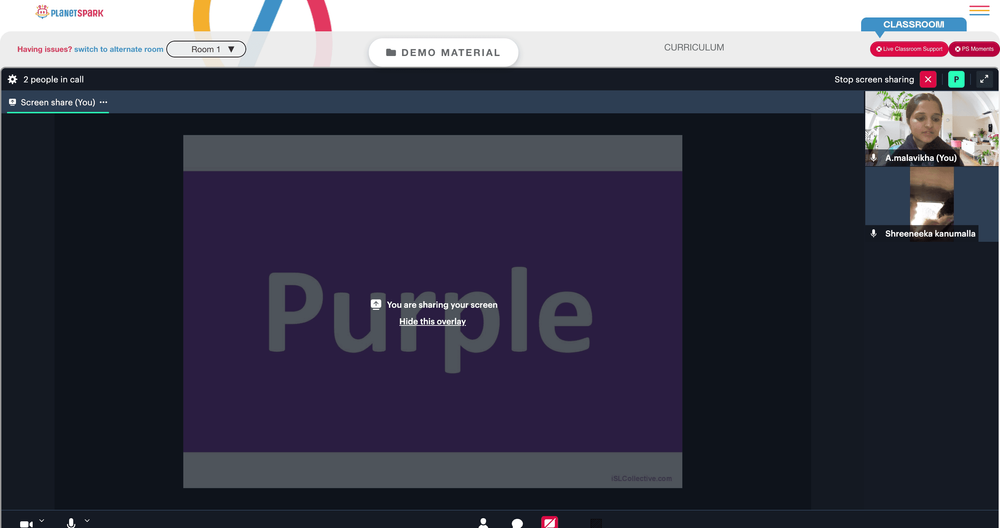Select A.malavikha (You) video thumbnail

pos(931,128)
